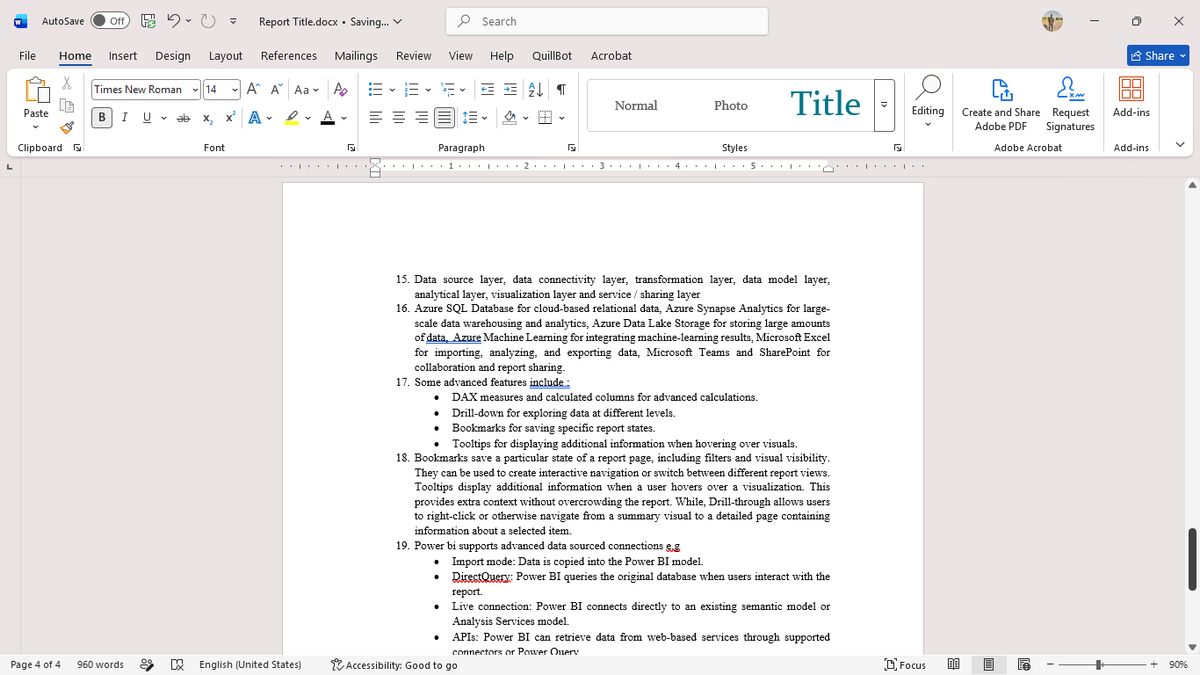
Task: Open the File tab
Action: pyautogui.click(x=28, y=56)
